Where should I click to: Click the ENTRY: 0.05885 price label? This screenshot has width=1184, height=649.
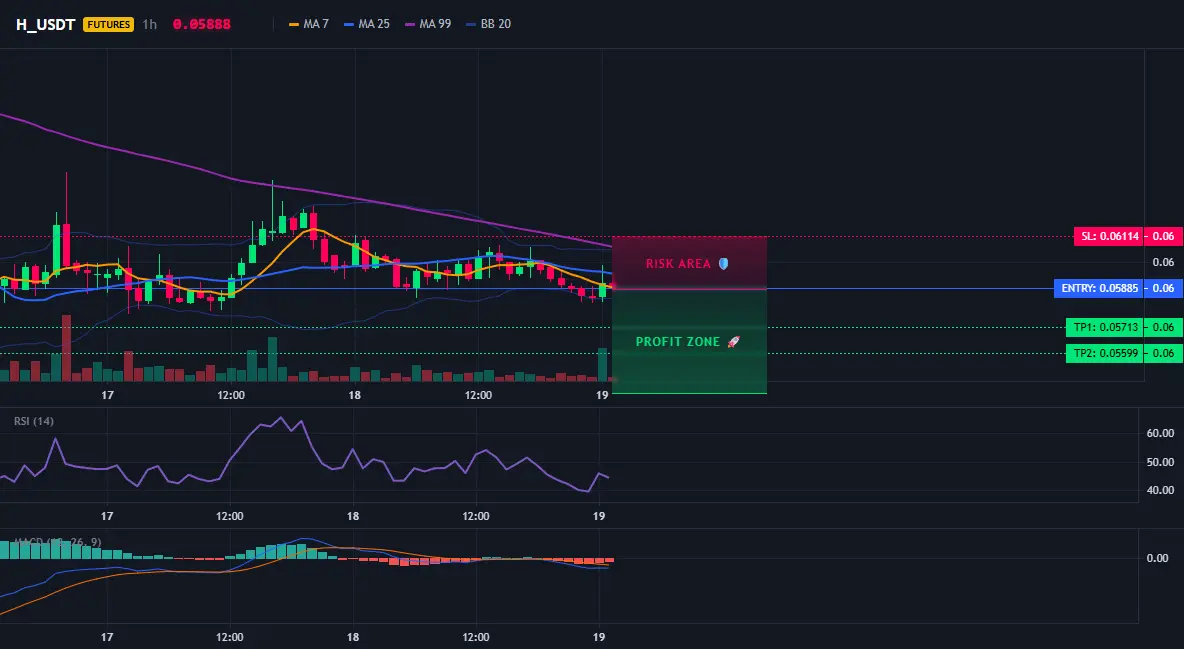click(x=1099, y=288)
